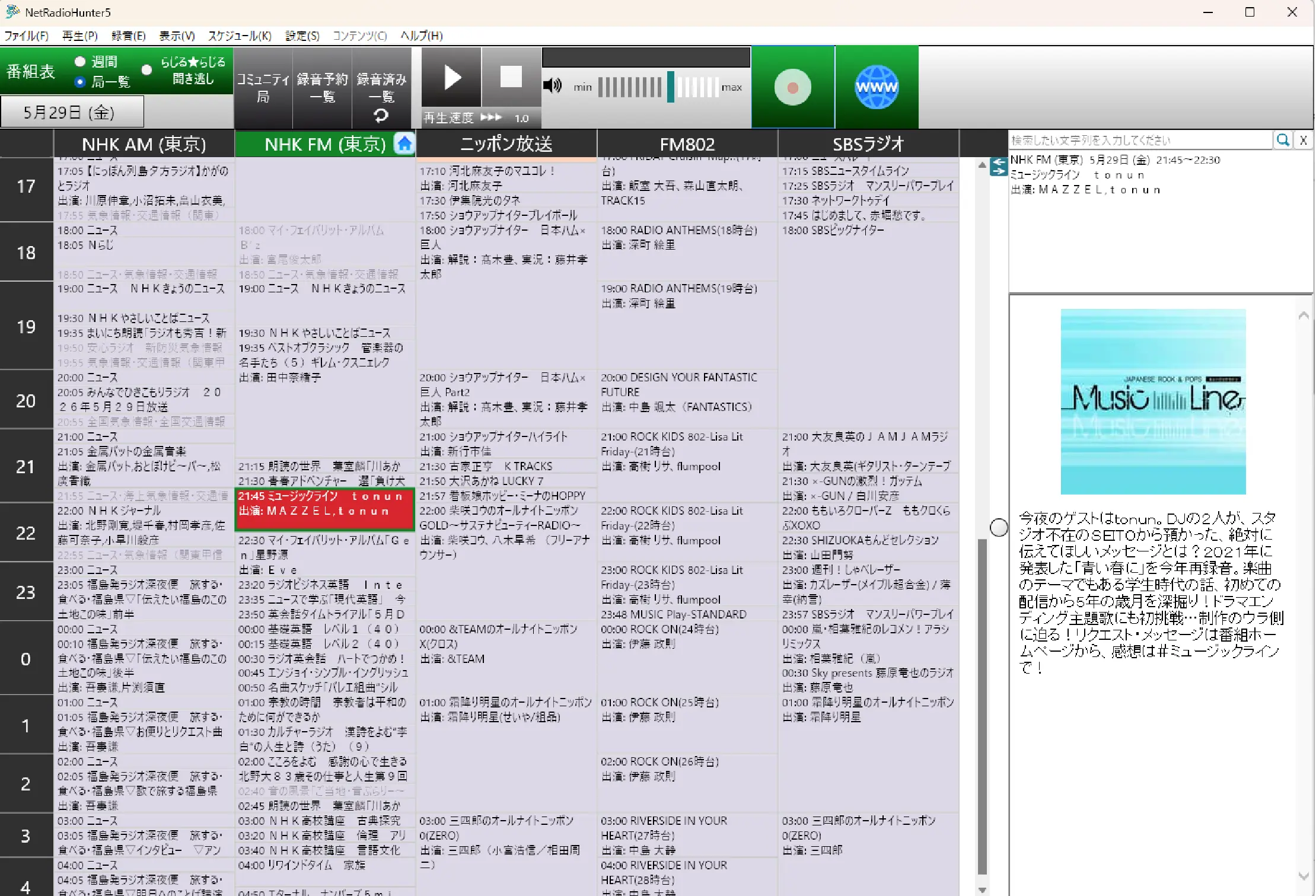This screenshot has height=896, width=1316.
Task: Click the description panel scroll-down chevron
Action: coord(1303,876)
